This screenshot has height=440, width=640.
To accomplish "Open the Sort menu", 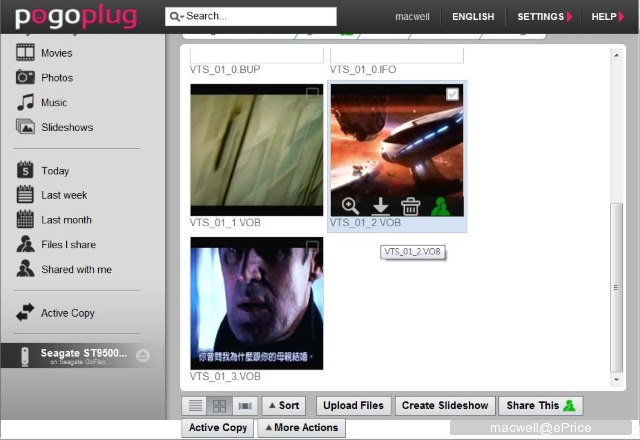I will 284,406.
